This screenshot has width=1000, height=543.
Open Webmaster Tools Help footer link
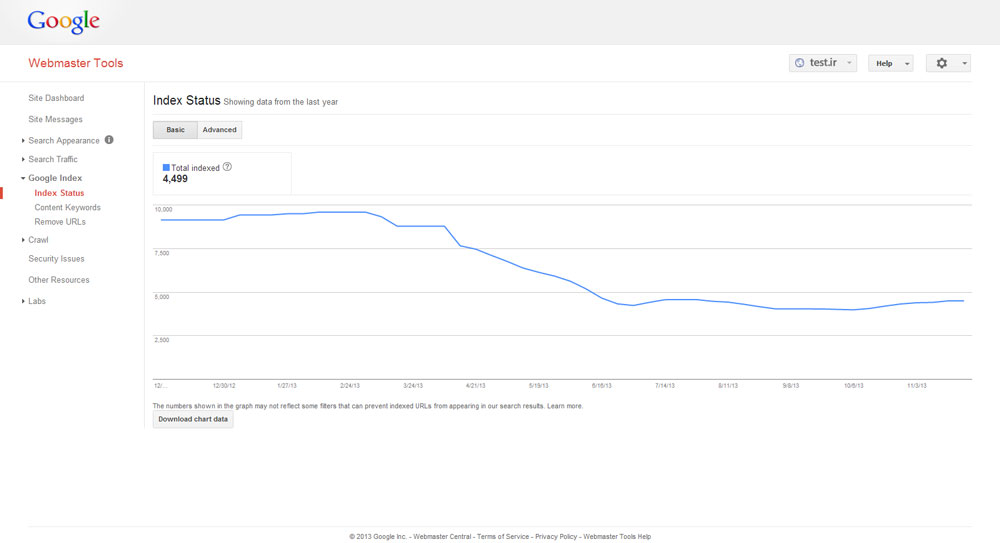pos(617,537)
